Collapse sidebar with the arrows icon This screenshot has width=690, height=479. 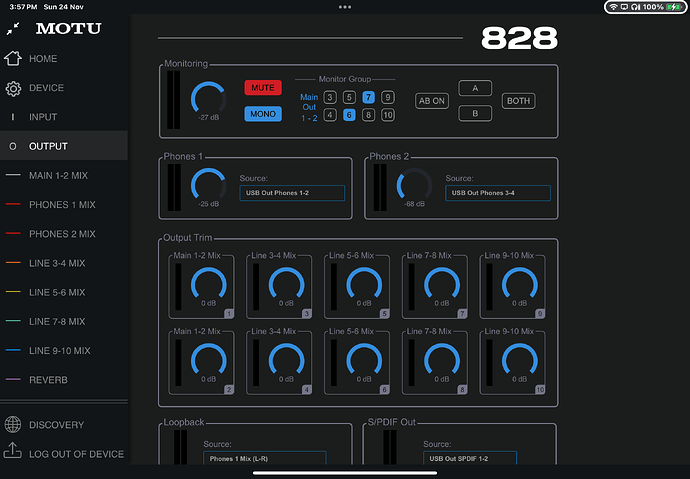pos(13,29)
